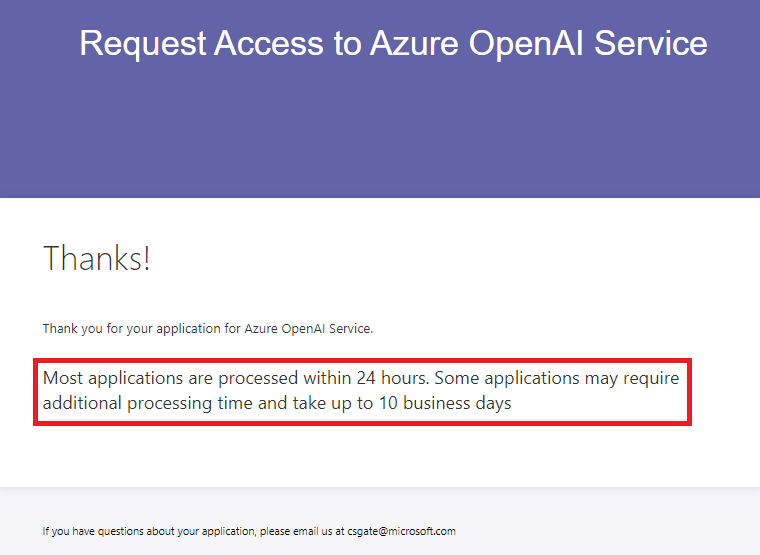Open the csgate@microsoft.com email link
760x555 pixels.
(401, 531)
